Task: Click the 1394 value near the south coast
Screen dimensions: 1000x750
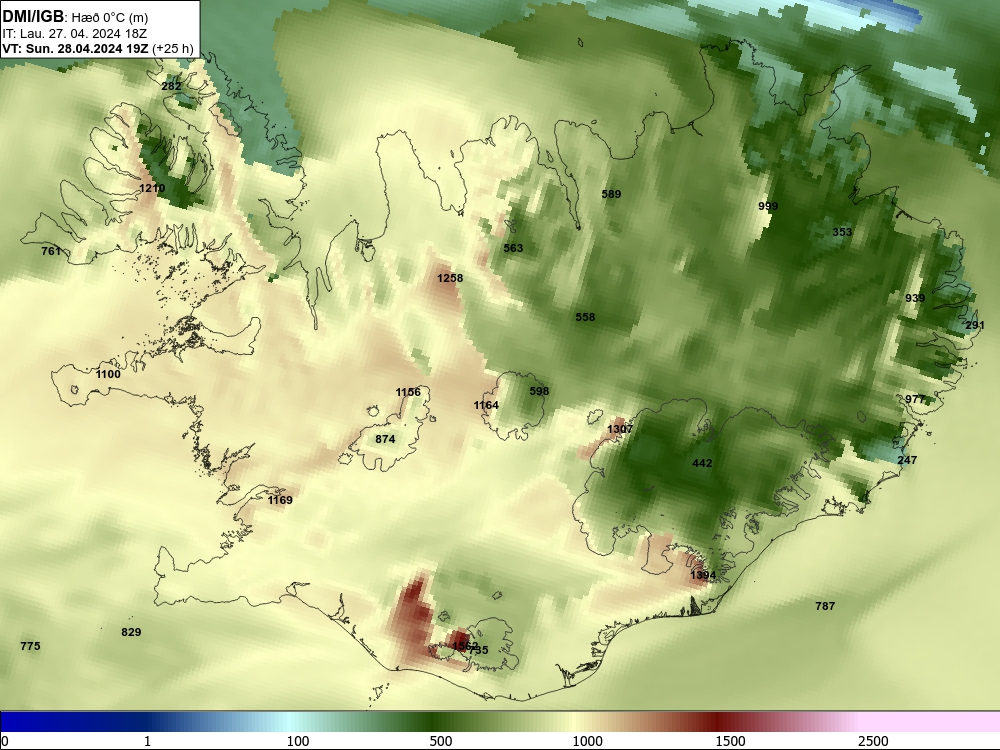Action: pos(703,575)
